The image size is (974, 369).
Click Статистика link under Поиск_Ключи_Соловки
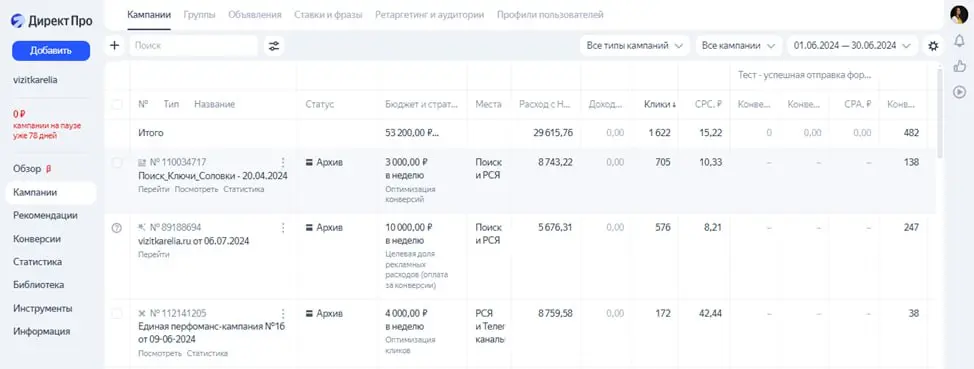click(x=244, y=189)
